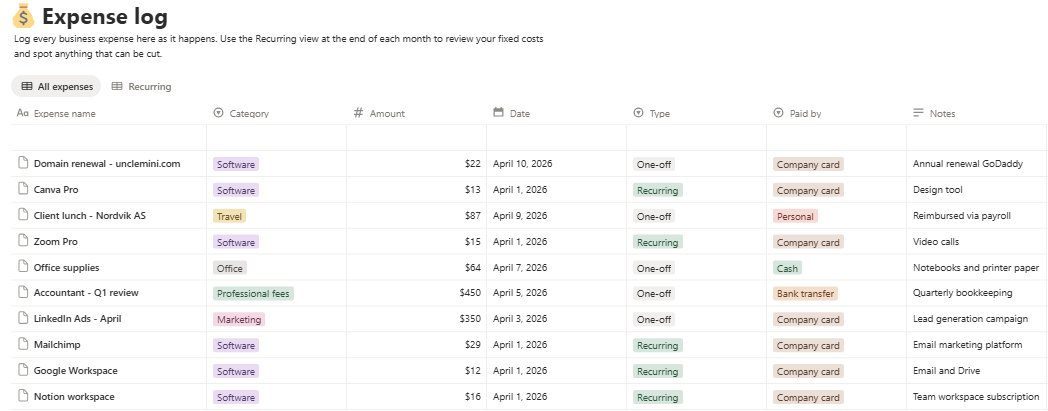This screenshot has height=411, width=1048.
Task: Open the Amount column header menu
Action: point(416,113)
